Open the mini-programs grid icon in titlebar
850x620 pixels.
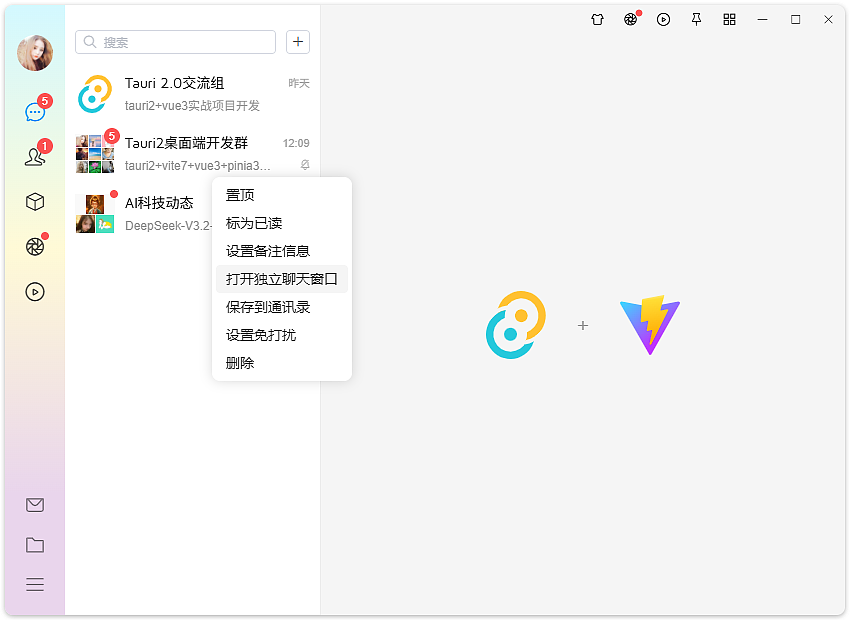[729, 19]
